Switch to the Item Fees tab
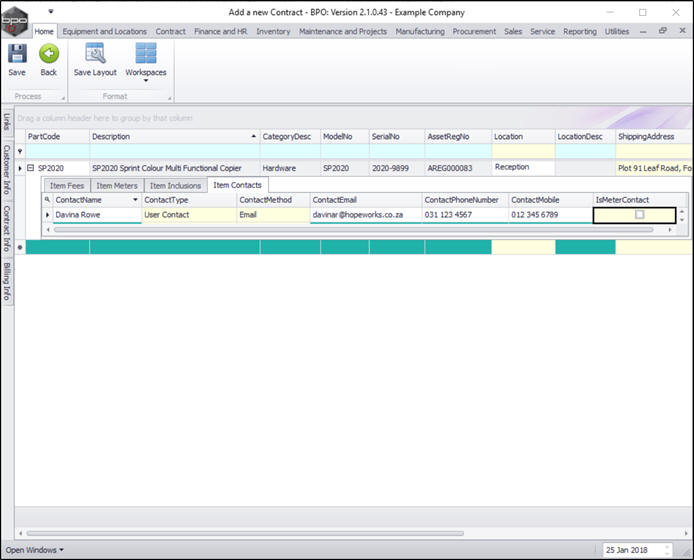694x560 pixels. click(67, 185)
